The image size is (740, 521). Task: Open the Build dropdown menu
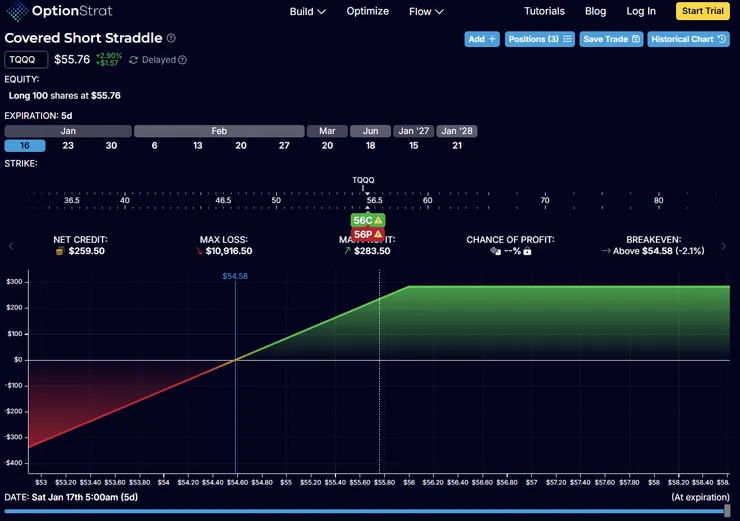(x=307, y=11)
